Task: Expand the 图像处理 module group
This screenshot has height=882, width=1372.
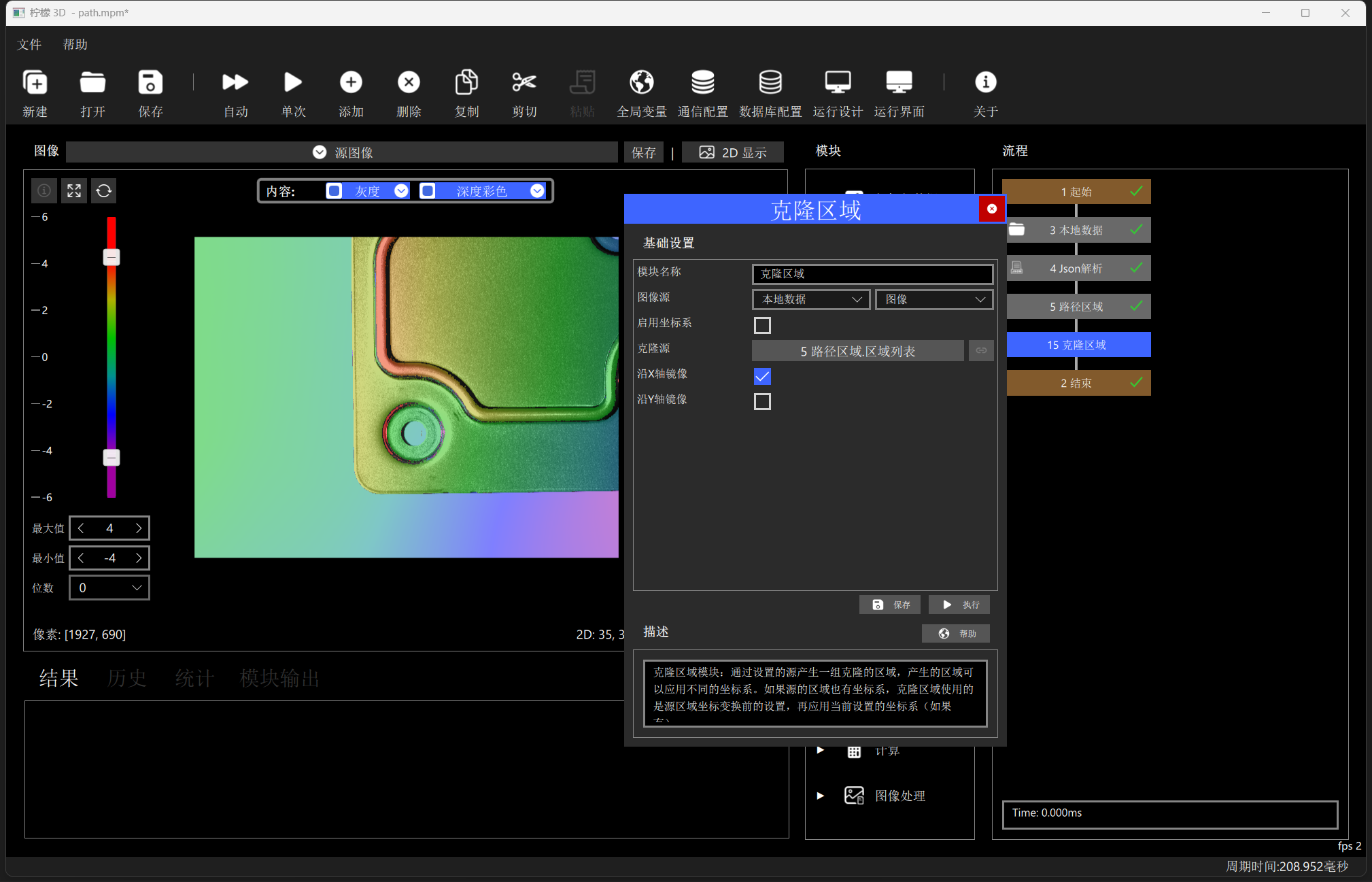Action: coord(821,796)
